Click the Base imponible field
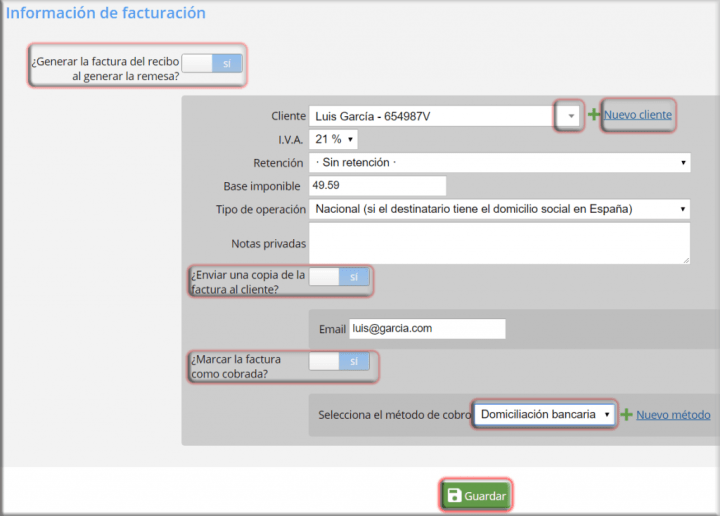This screenshot has height=516, width=720. [x=377, y=185]
